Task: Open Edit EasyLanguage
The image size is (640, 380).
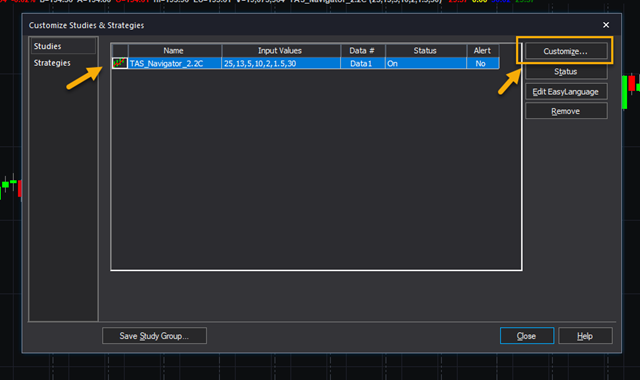Action: click(x=566, y=92)
